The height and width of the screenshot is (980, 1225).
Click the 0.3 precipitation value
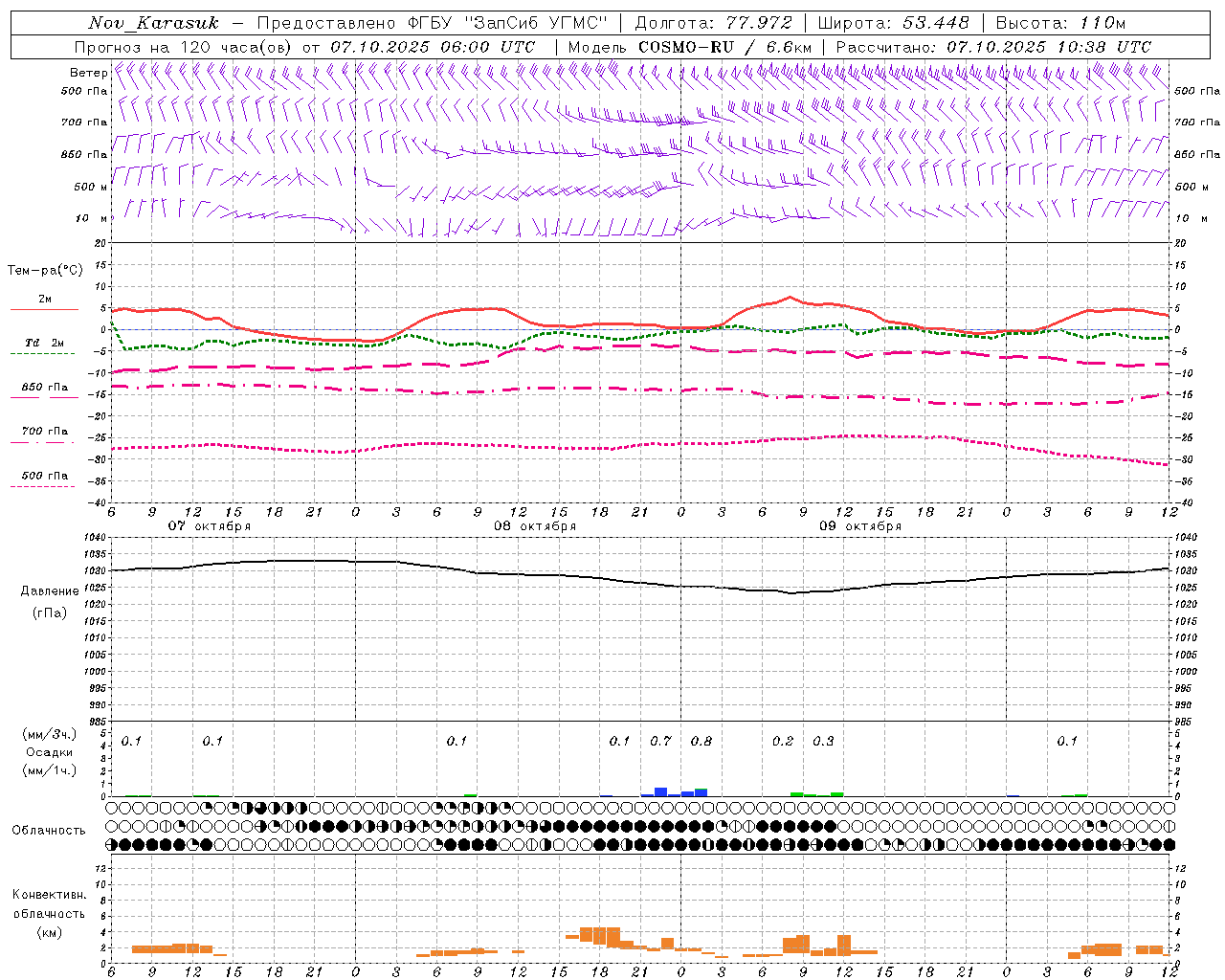tap(823, 741)
